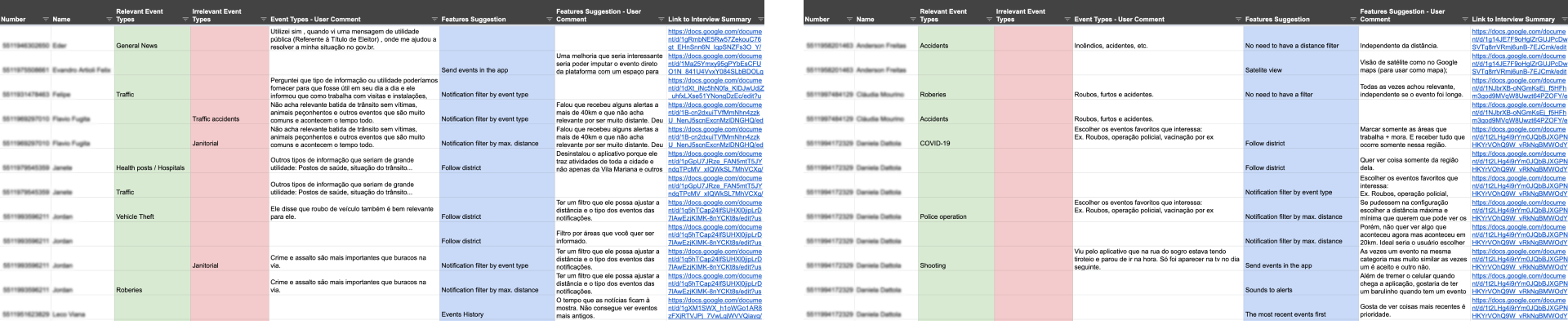Select the 'Sounds to alerts' cell
This screenshot has height=321, width=1568.
point(1300,283)
